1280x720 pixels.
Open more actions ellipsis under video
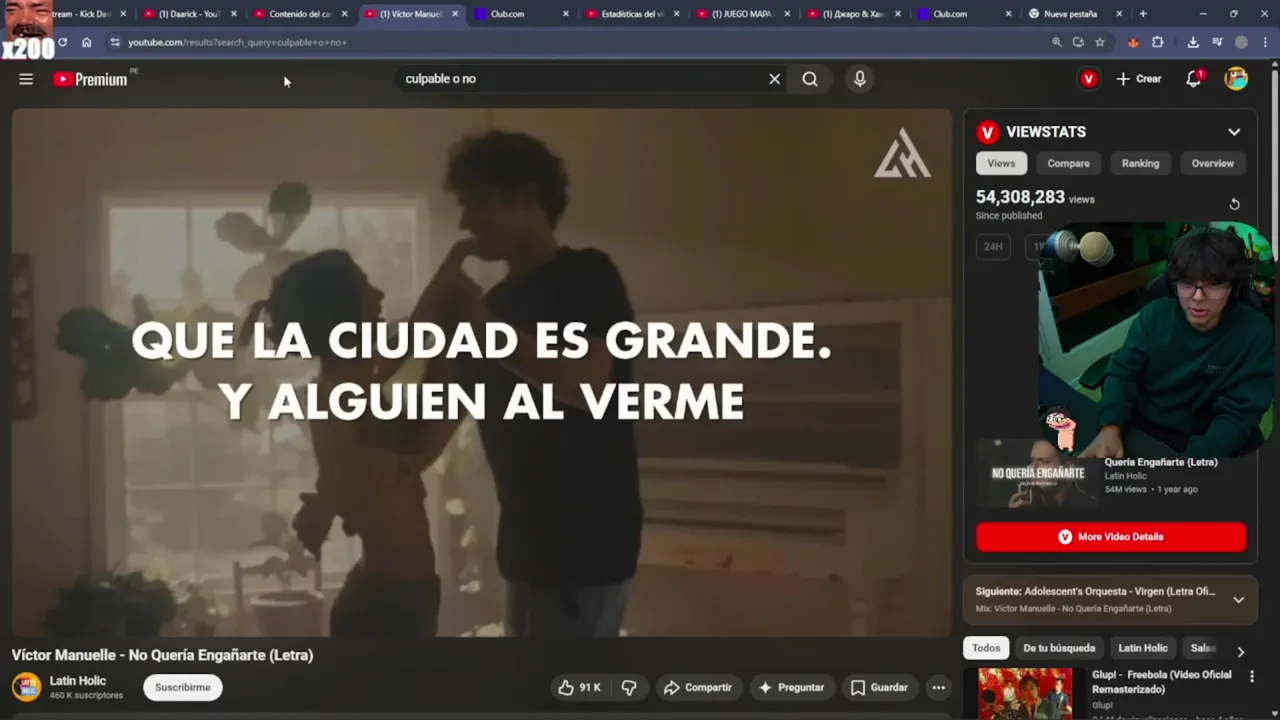coord(938,687)
